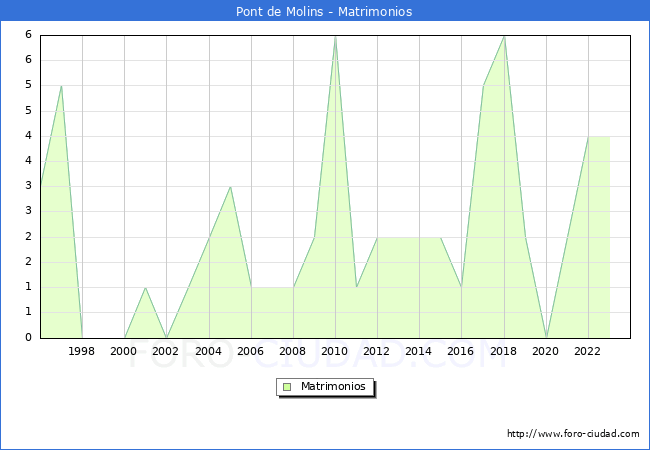Click the 2004 x-axis label
Screen dimensions: 650x450
(x=209, y=351)
